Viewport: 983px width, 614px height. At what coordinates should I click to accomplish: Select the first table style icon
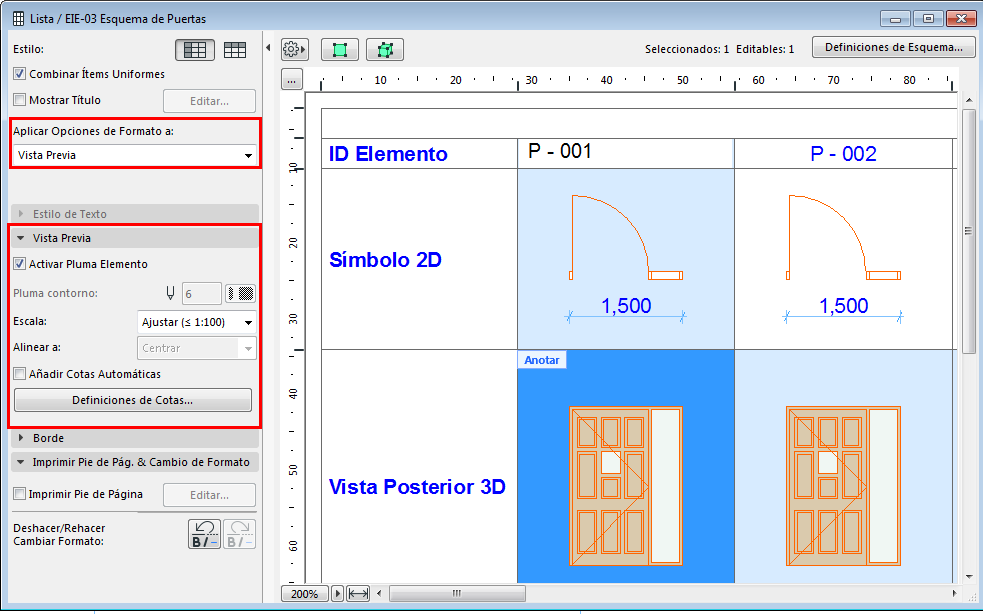196,49
